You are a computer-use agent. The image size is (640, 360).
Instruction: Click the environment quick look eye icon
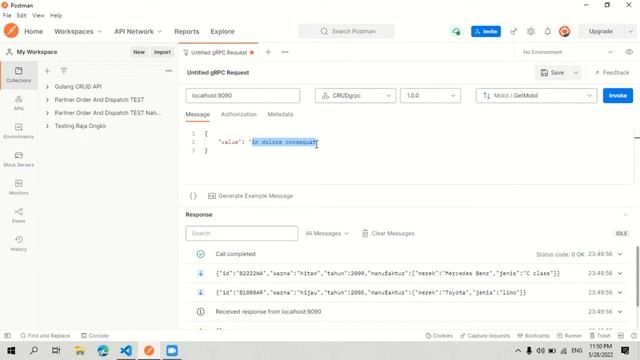click(x=629, y=52)
